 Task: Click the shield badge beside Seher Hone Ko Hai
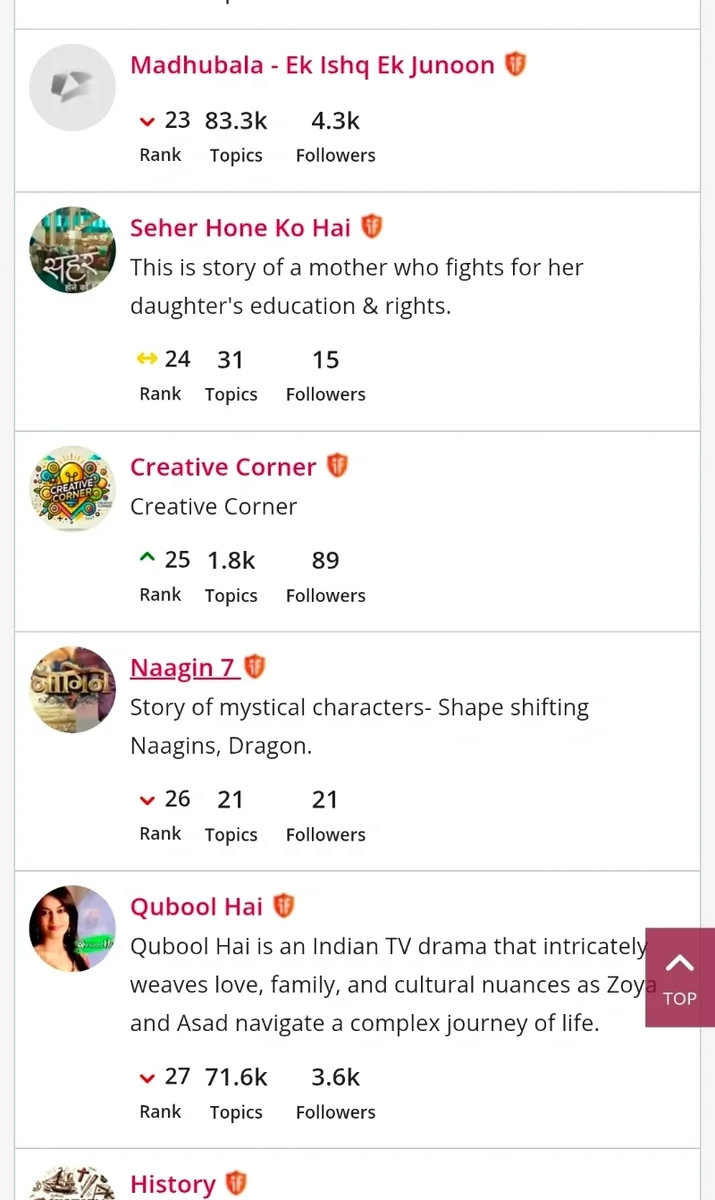pyautogui.click(x=372, y=227)
